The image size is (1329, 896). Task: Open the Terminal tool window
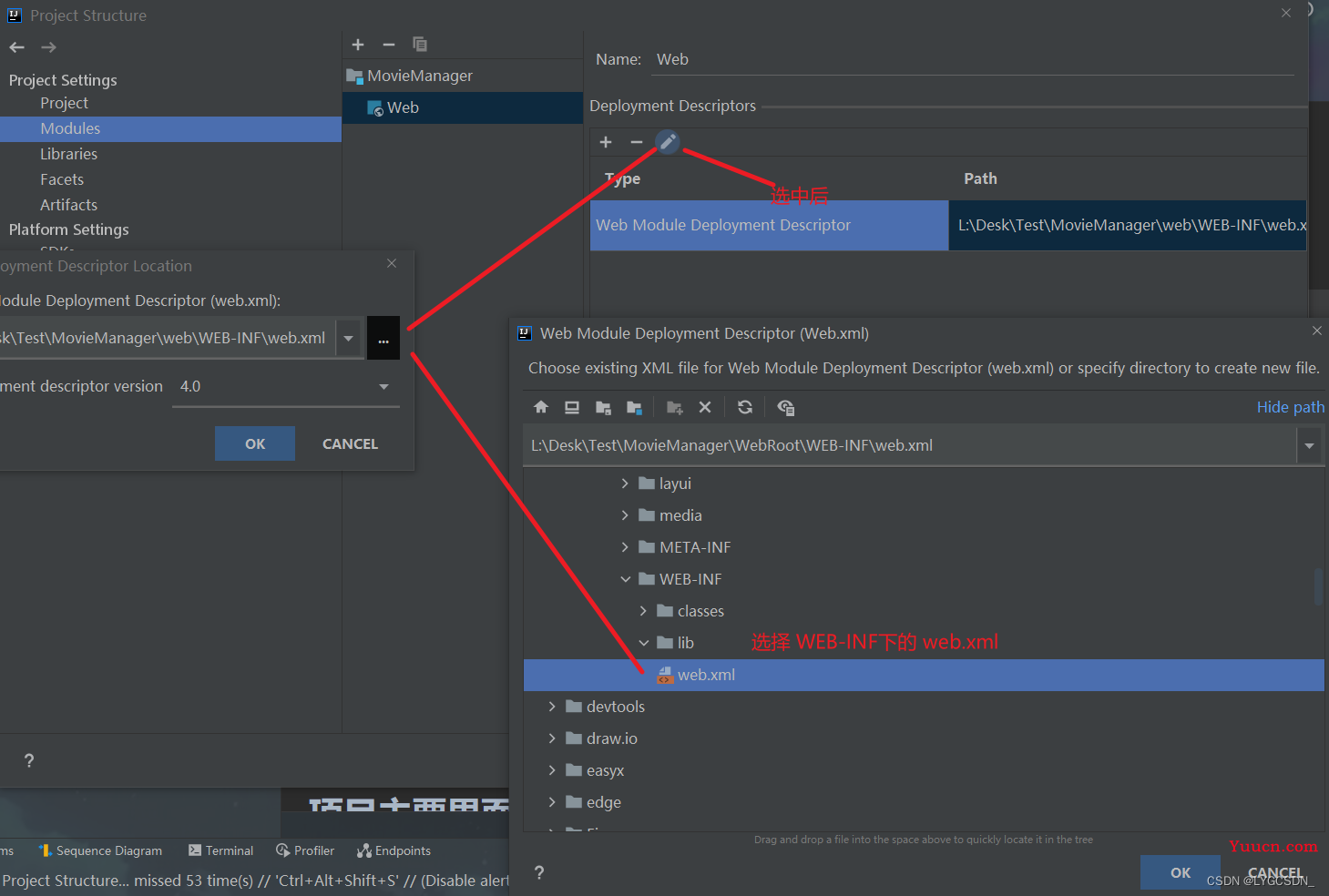click(x=220, y=850)
